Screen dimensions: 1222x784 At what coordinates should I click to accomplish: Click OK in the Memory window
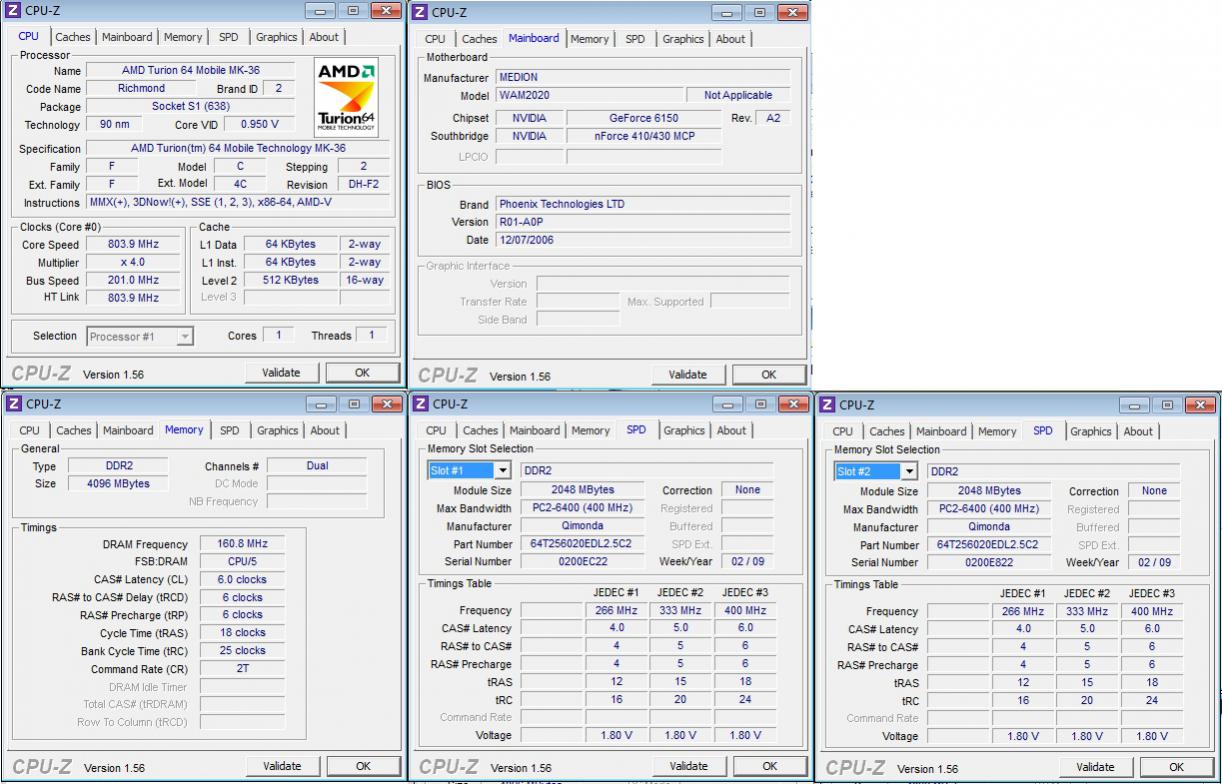pos(363,766)
